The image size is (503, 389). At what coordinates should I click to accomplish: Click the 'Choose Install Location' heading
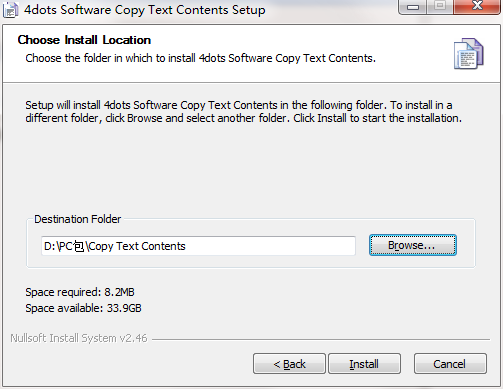tap(84, 40)
